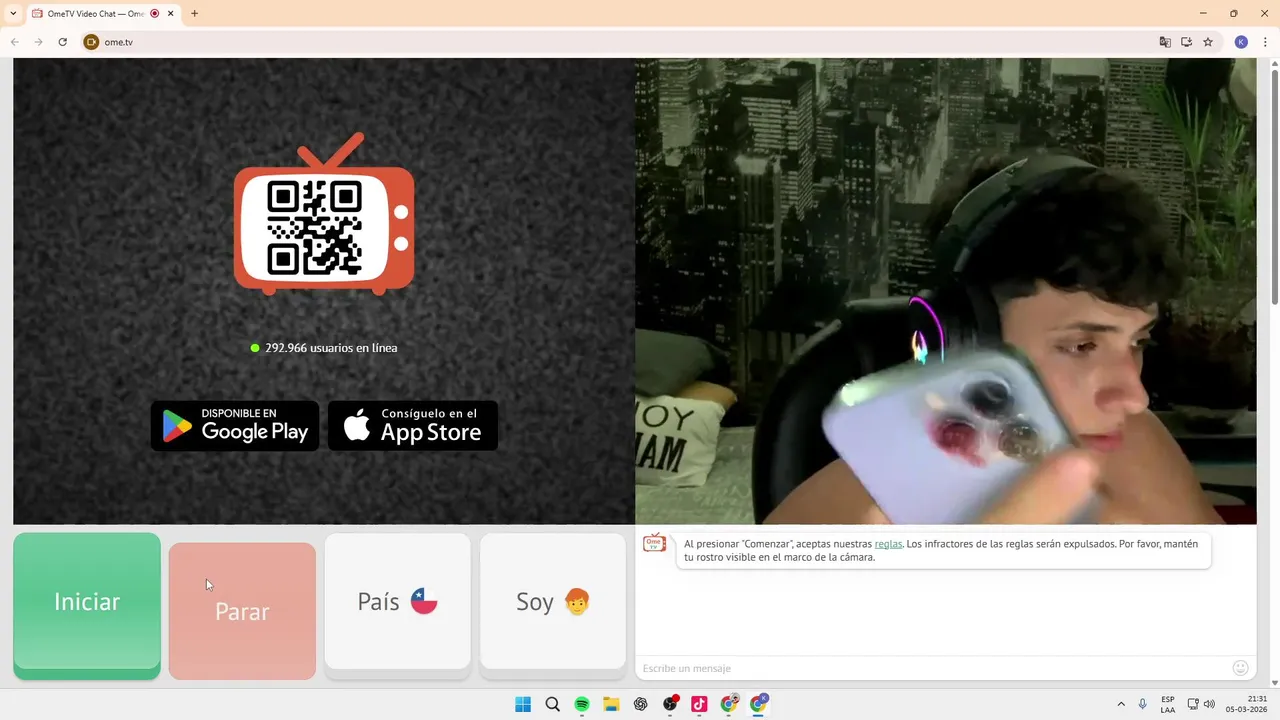Open Chrome taskbar icon with K badge
Viewport: 1280px width, 720px height.
coord(759,704)
